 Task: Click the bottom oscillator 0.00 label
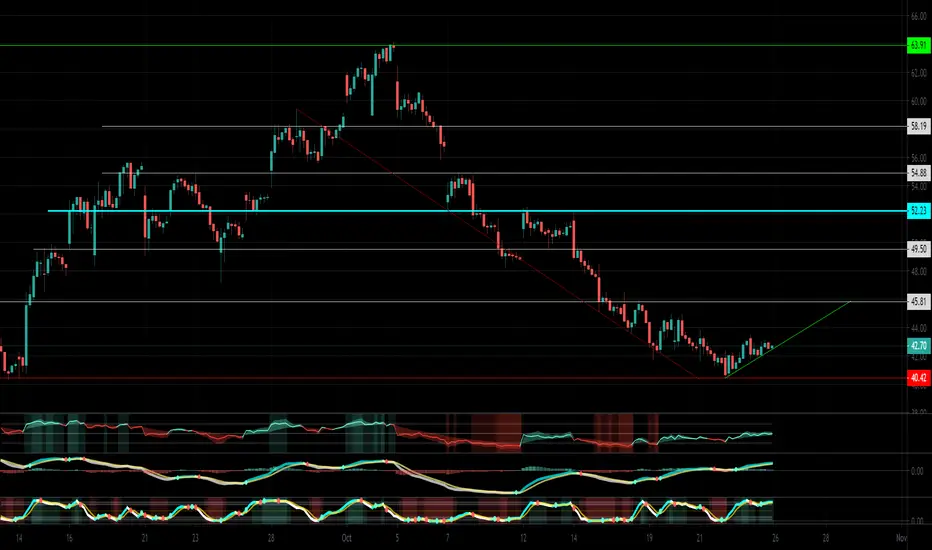[917, 521]
